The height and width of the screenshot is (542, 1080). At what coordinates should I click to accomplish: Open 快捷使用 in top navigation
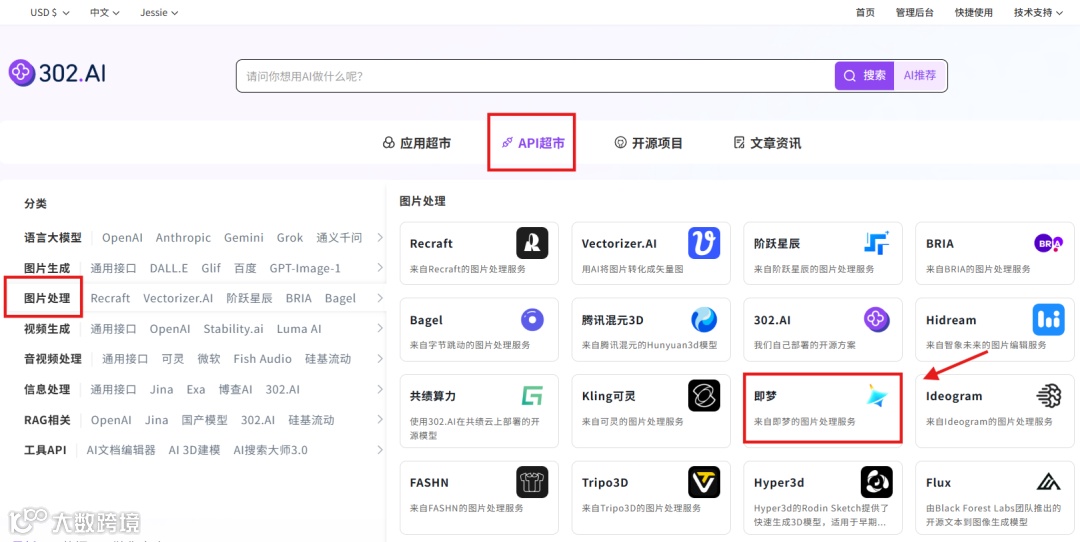974,12
